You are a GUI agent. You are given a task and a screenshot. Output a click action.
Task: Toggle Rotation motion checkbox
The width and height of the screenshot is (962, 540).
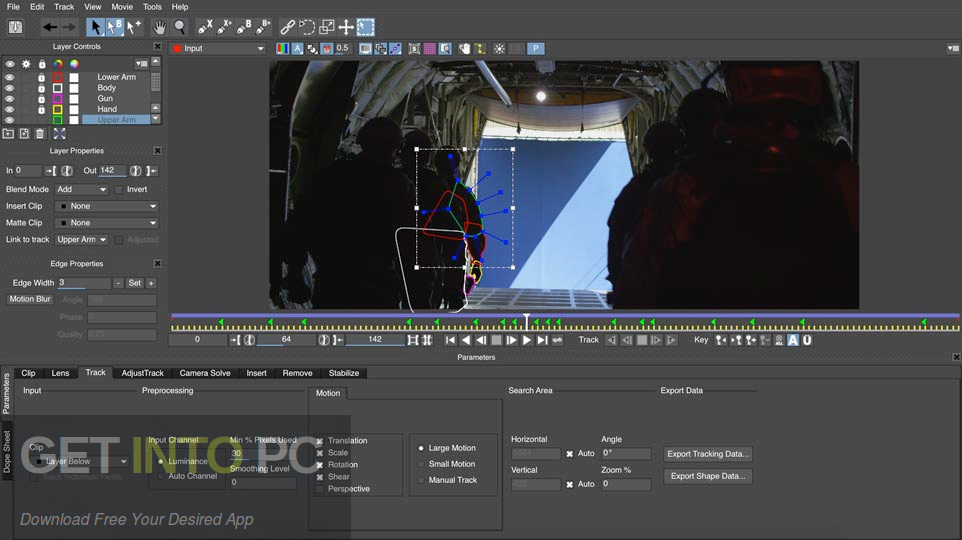click(x=320, y=465)
